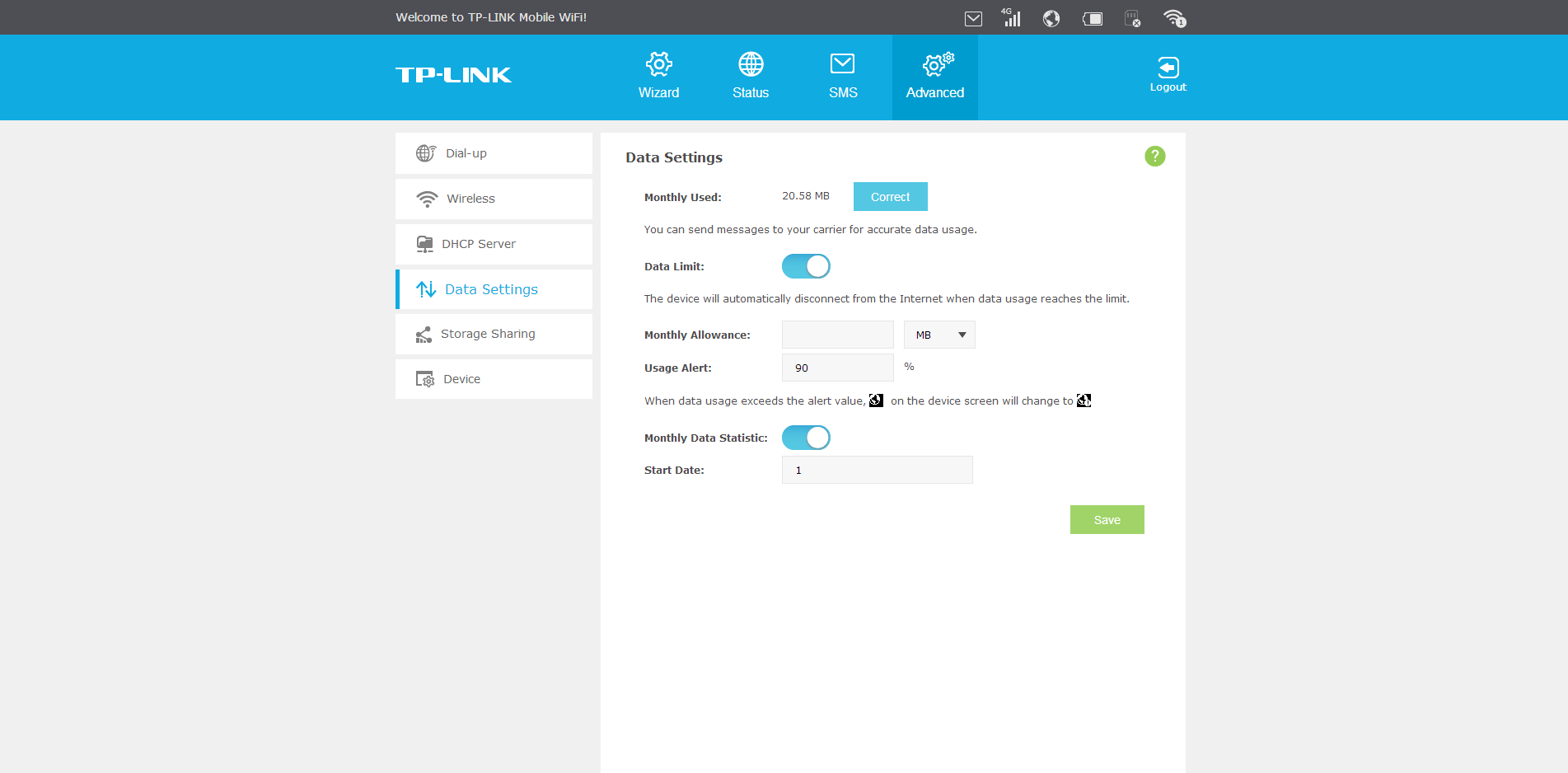This screenshot has width=1568, height=773.
Task: Open the MB unit dropdown
Action: pyautogui.click(x=939, y=335)
